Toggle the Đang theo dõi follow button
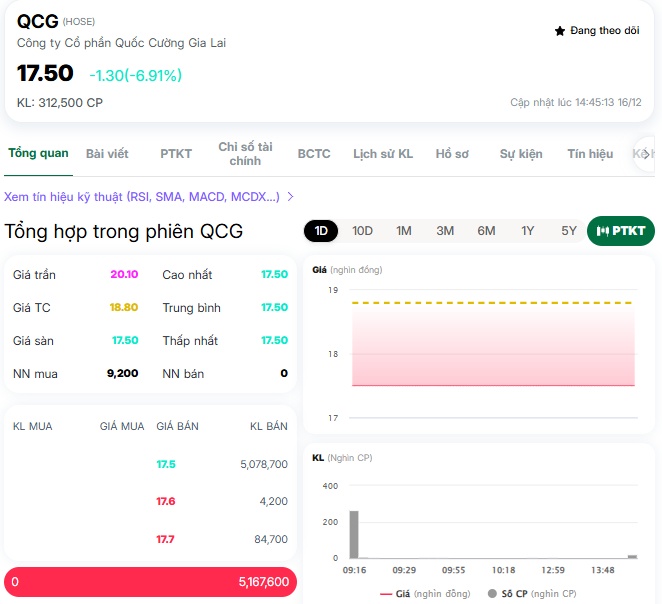This screenshot has height=604, width=662. (597, 31)
